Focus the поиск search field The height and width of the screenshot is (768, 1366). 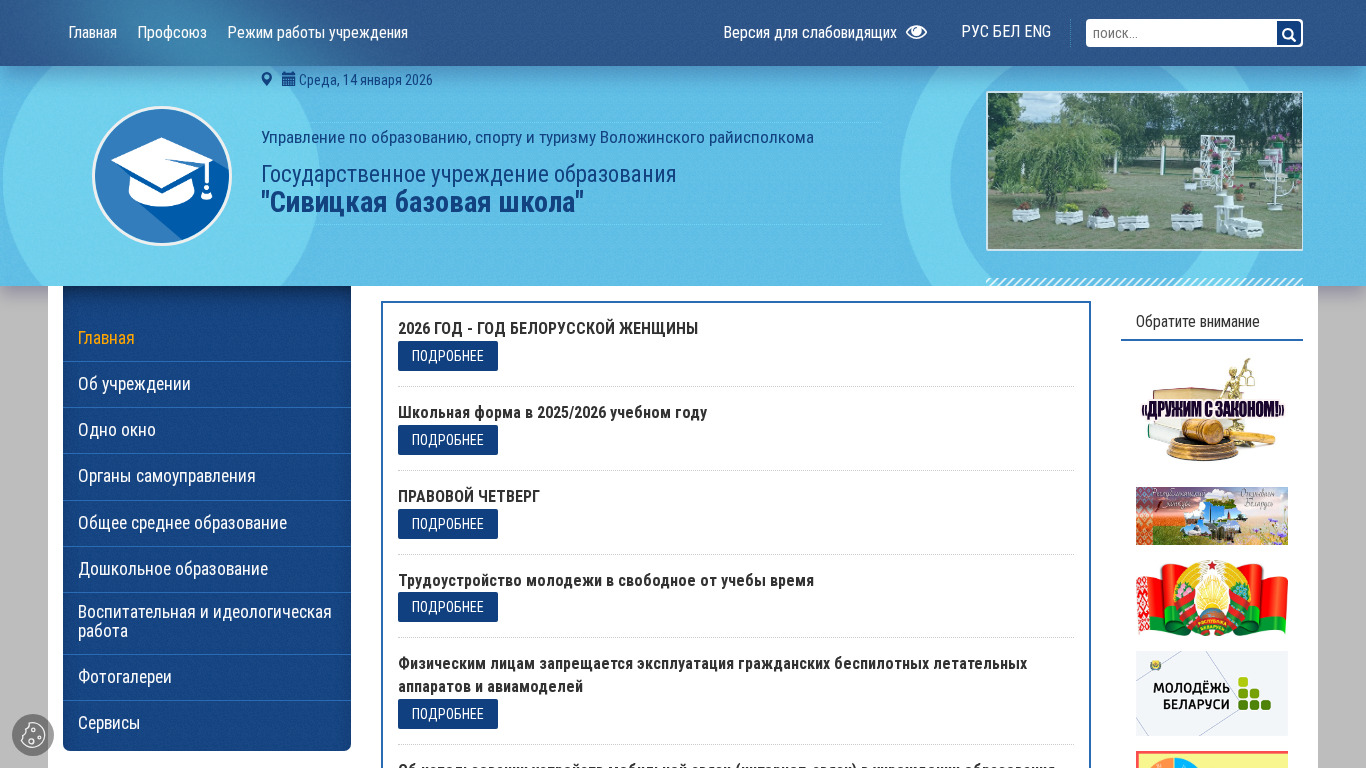1181,33
